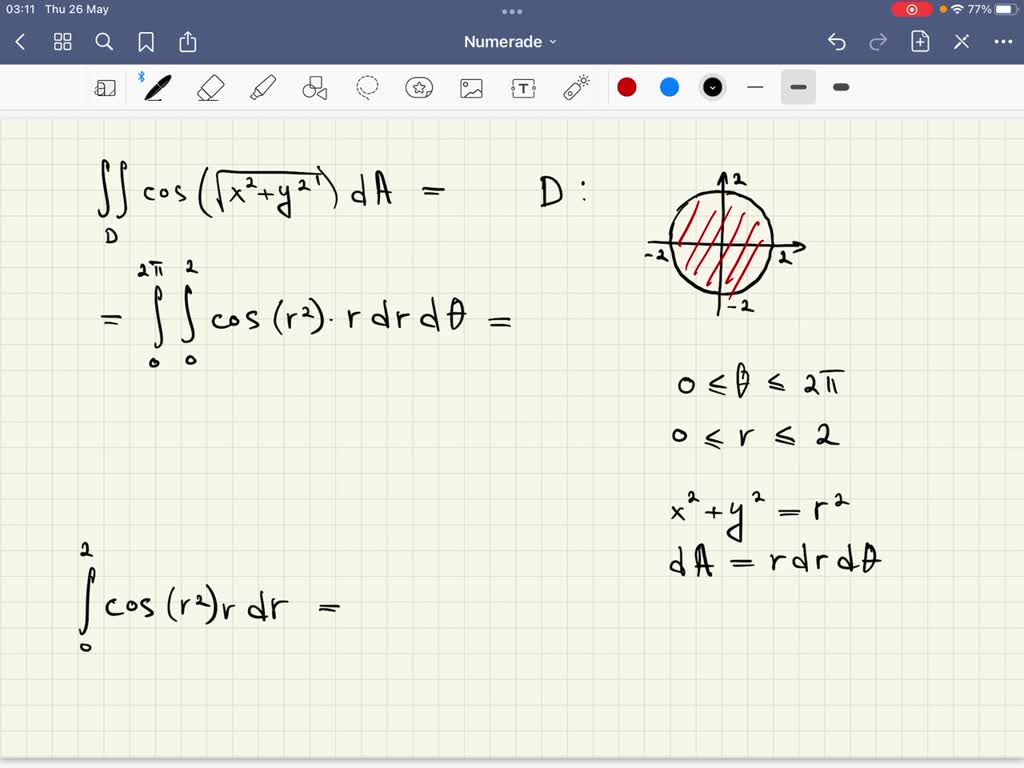Open the Stickers tool
Viewport: 1024px width, 768px height.
419,87
